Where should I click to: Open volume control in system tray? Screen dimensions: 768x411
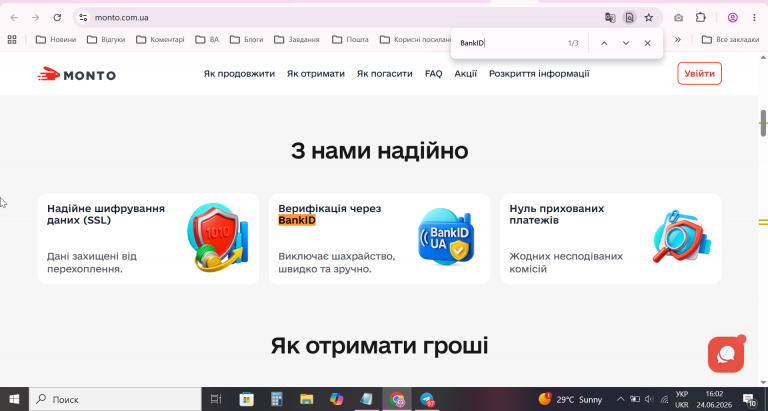[649, 399]
